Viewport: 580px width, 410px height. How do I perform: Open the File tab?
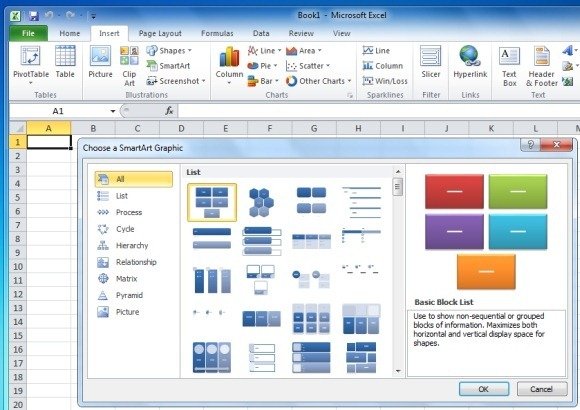pos(28,33)
